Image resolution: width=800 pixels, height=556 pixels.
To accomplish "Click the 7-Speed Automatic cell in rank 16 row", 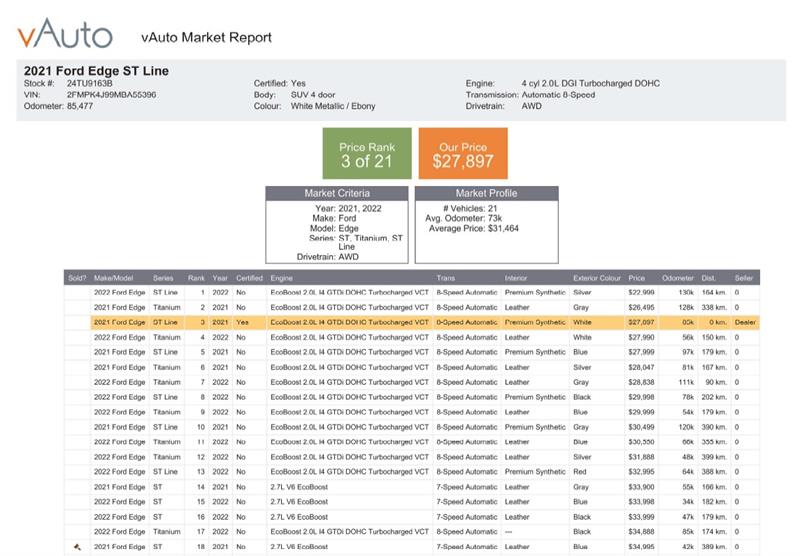I will (x=466, y=517).
